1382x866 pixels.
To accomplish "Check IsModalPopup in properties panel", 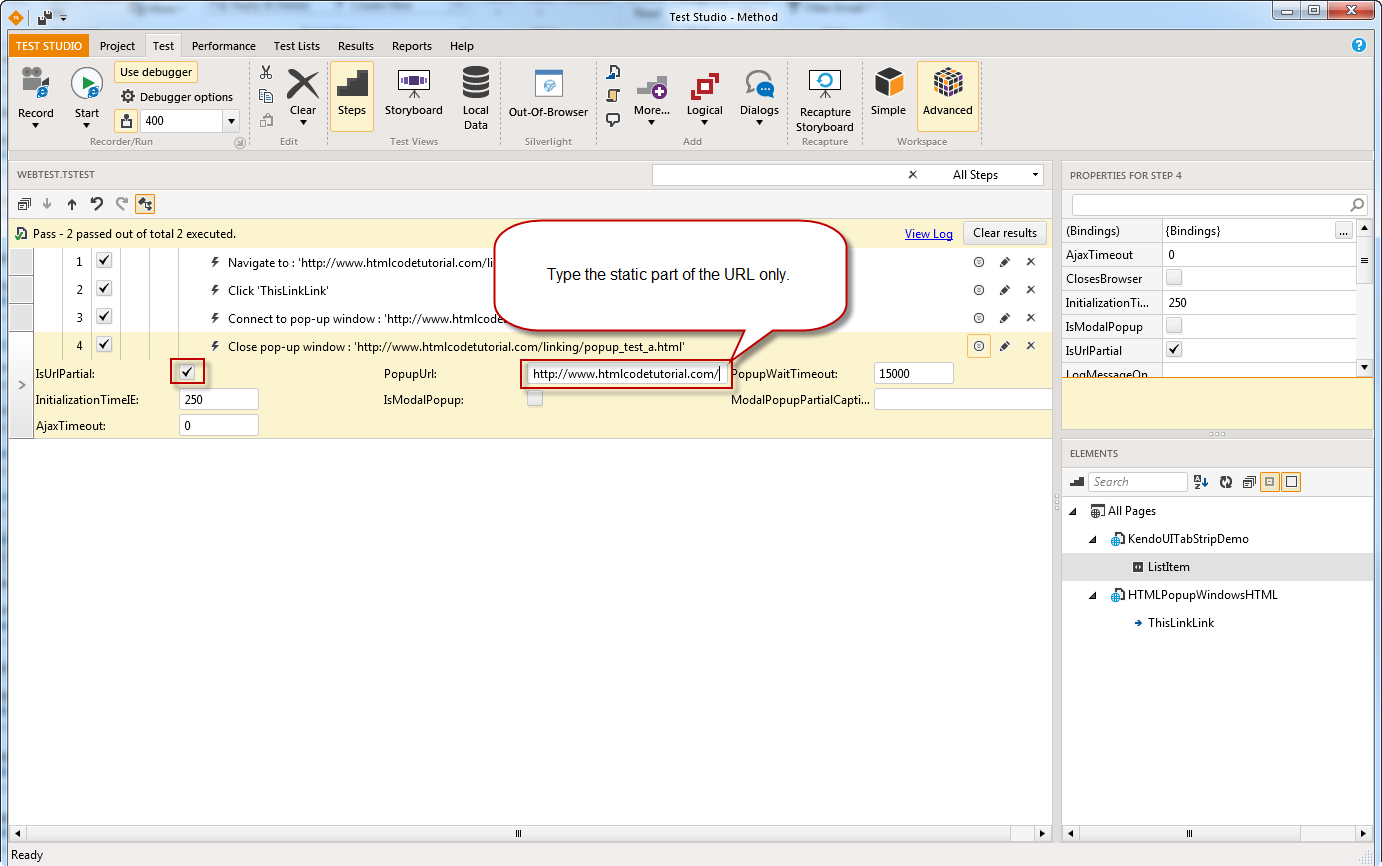I will (x=1174, y=326).
